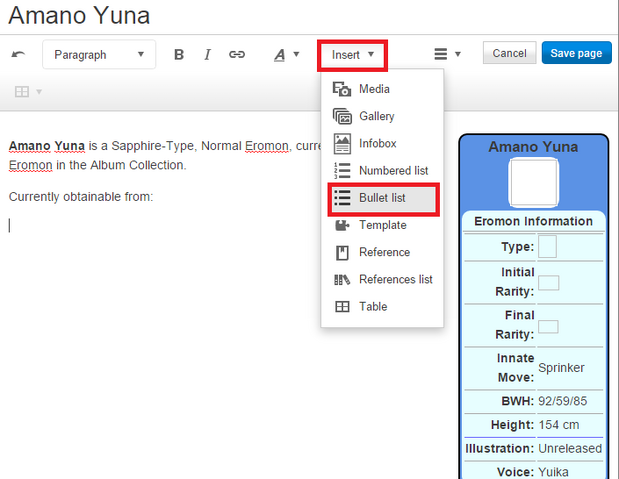Click the Amano Yuna page title
Viewport: 619px width, 479px height.
79,16
